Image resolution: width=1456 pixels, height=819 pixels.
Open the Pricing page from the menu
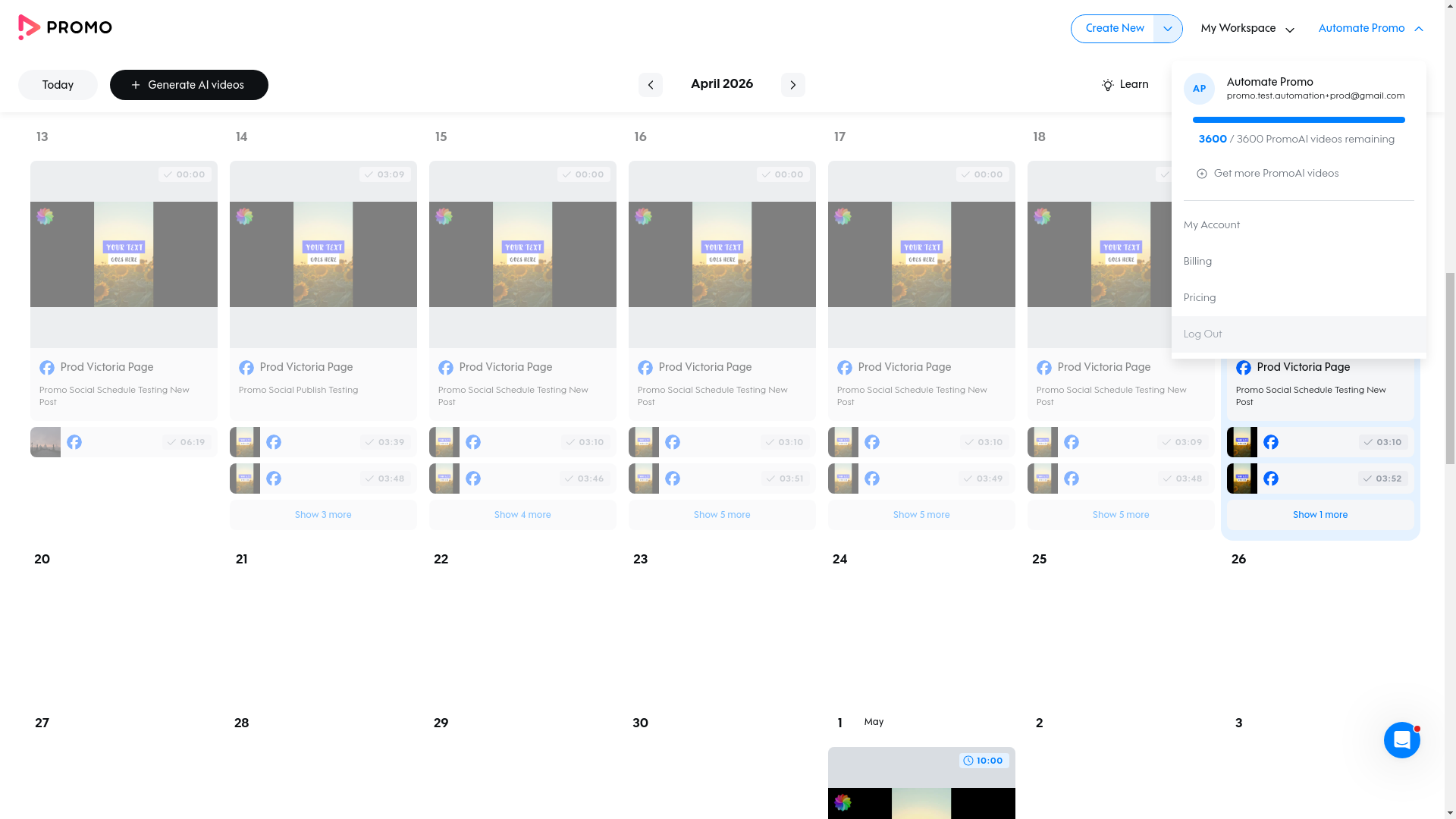click(x=1199, y=297)
